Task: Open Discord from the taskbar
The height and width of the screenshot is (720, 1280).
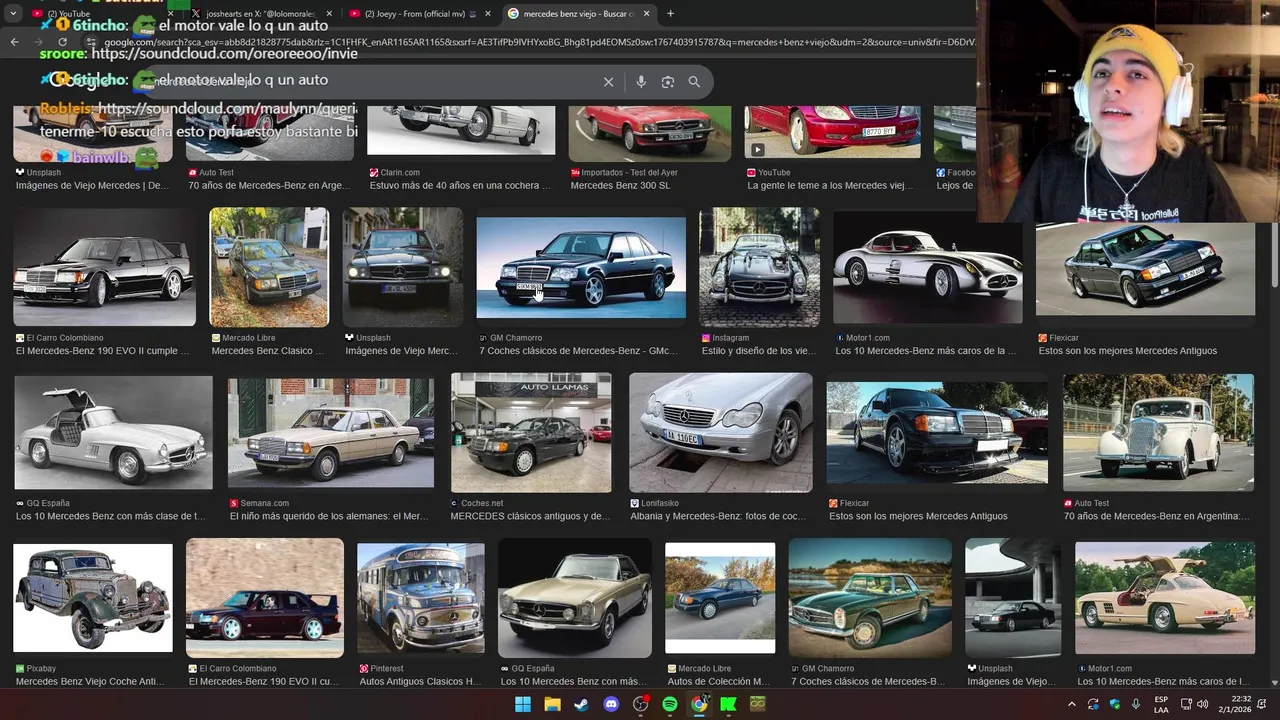Action: [x=611, y=704]
